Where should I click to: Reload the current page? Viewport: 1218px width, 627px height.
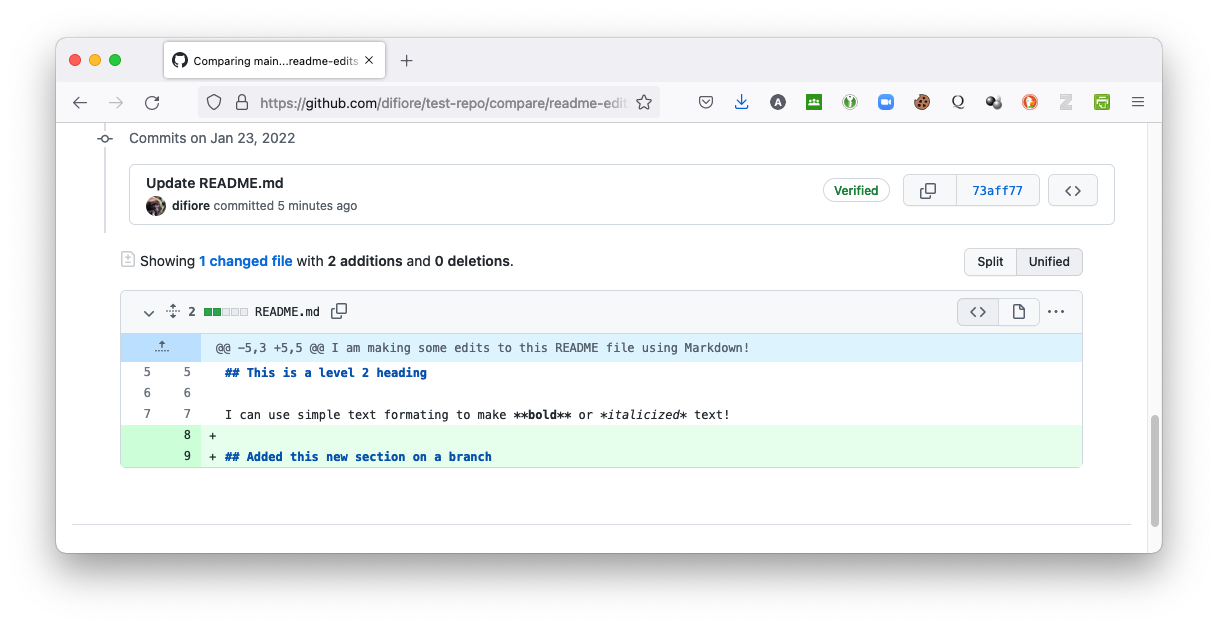(x=152, y=102)
